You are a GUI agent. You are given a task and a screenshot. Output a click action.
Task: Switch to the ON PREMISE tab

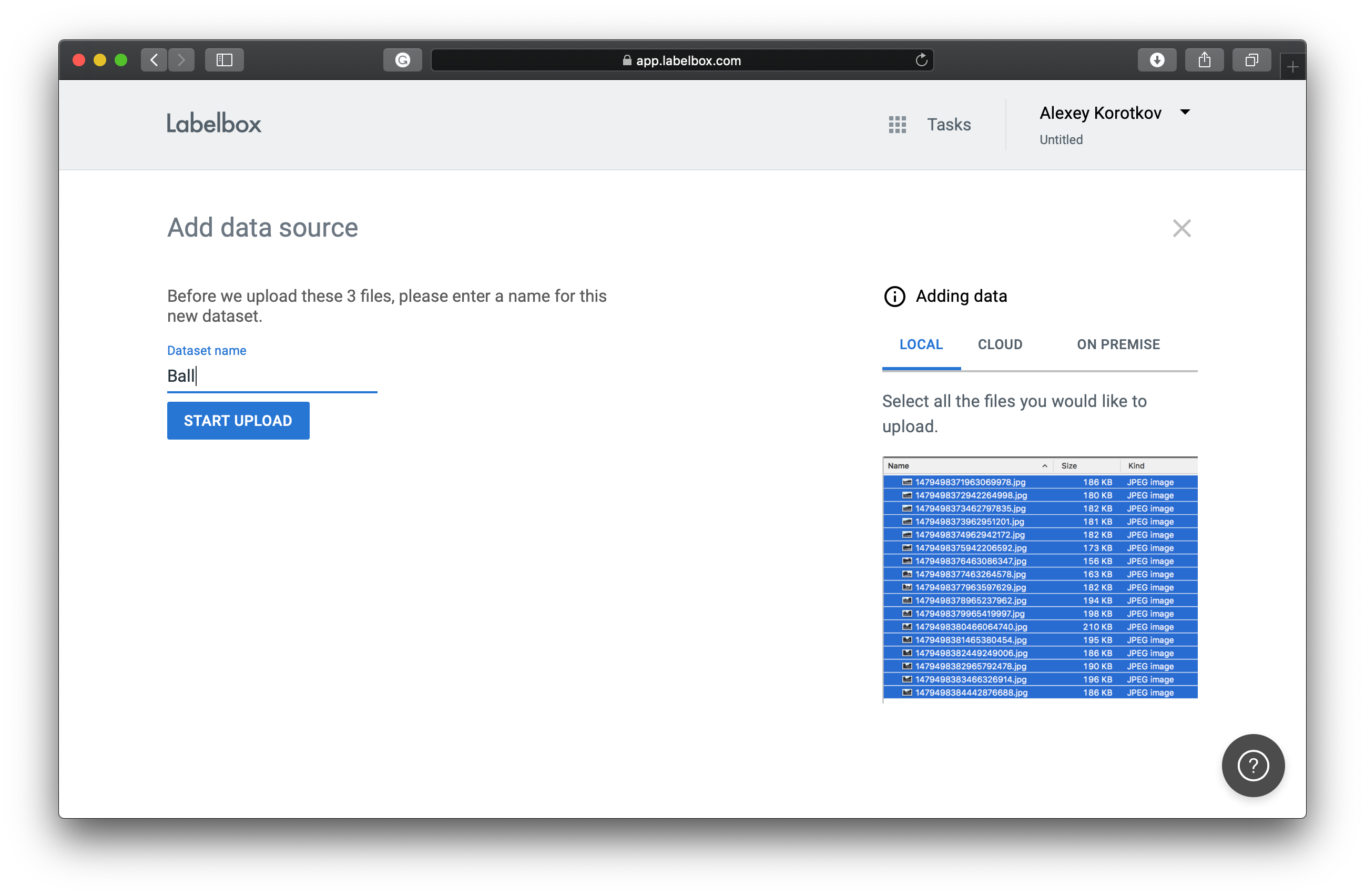1118,344
